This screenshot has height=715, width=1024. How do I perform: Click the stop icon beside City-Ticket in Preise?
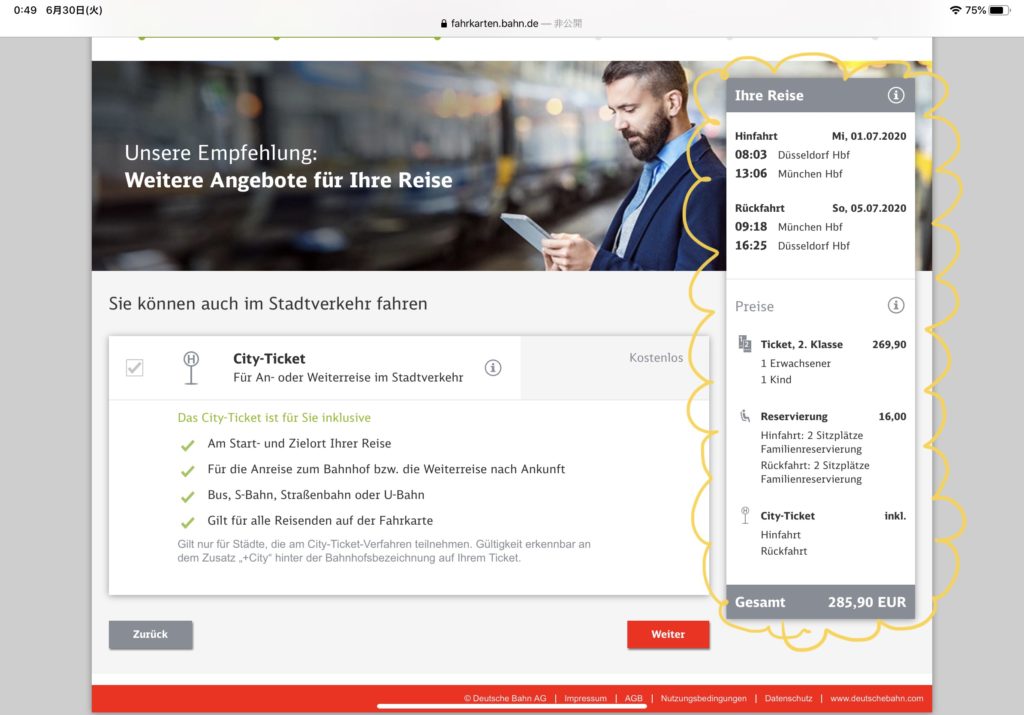[x=744, y=515]
